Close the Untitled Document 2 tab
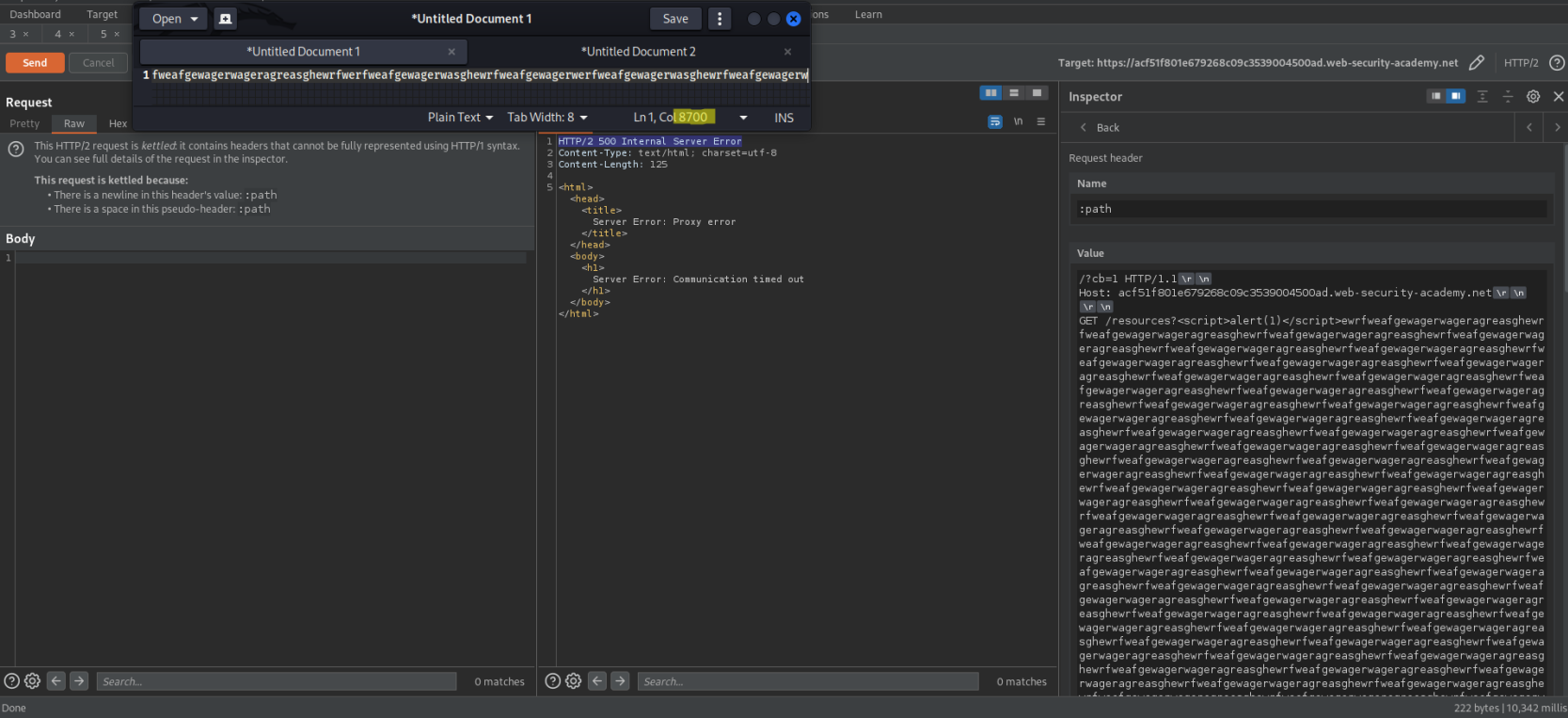 click(787, 52)
